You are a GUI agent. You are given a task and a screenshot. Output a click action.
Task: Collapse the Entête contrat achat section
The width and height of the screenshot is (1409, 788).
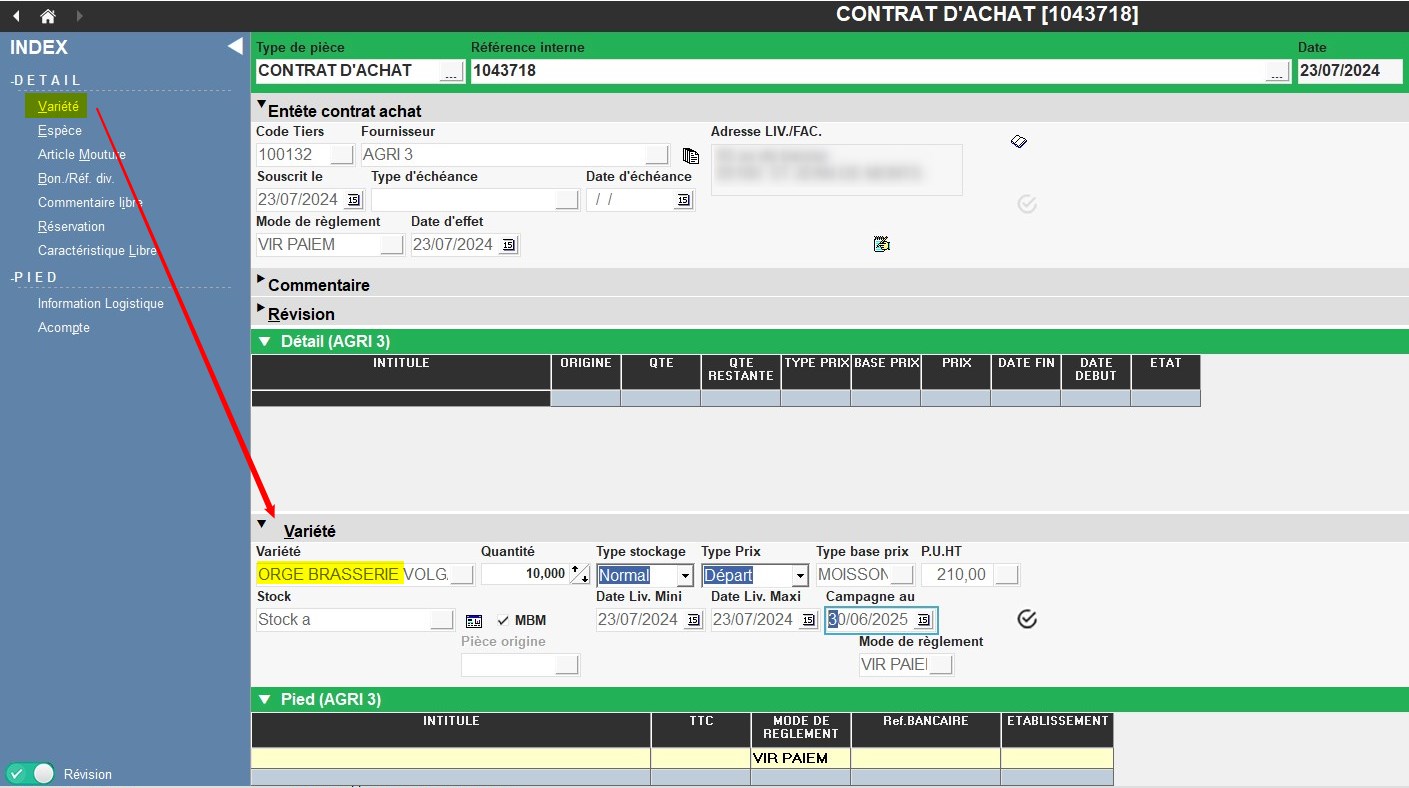pos(262,105)
